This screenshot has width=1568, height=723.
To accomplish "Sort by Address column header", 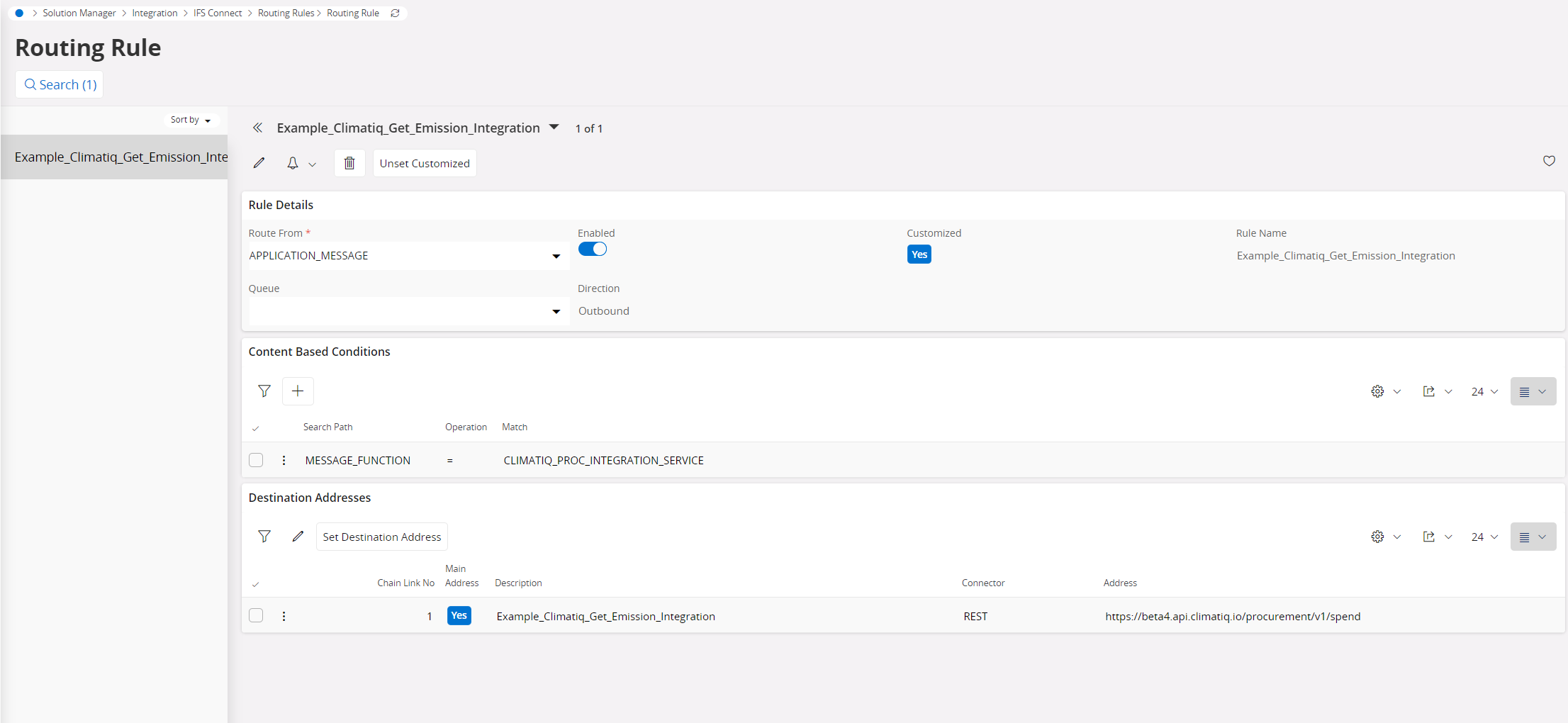I will click(x=1120, y=583).
